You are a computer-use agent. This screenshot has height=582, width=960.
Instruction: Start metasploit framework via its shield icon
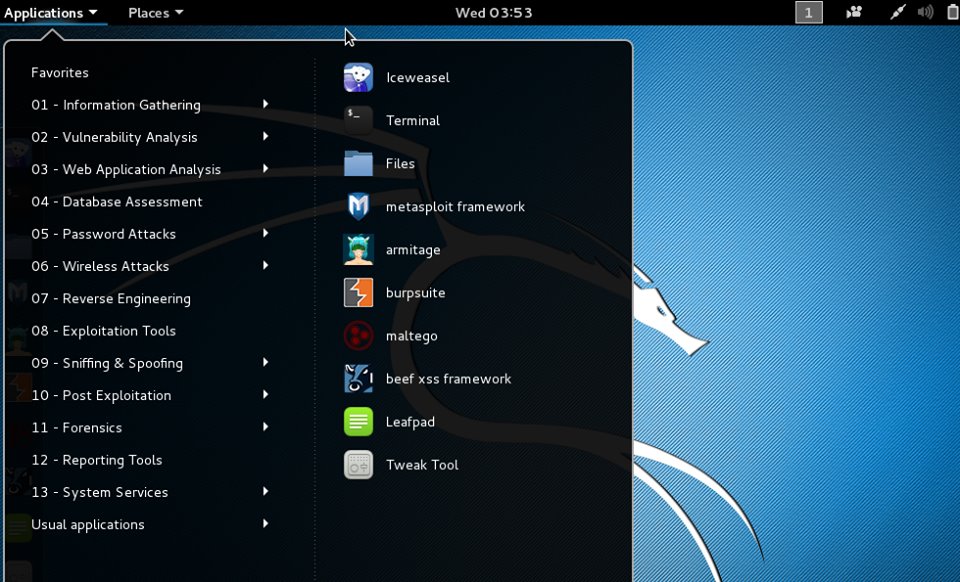[x=358, y=207]
